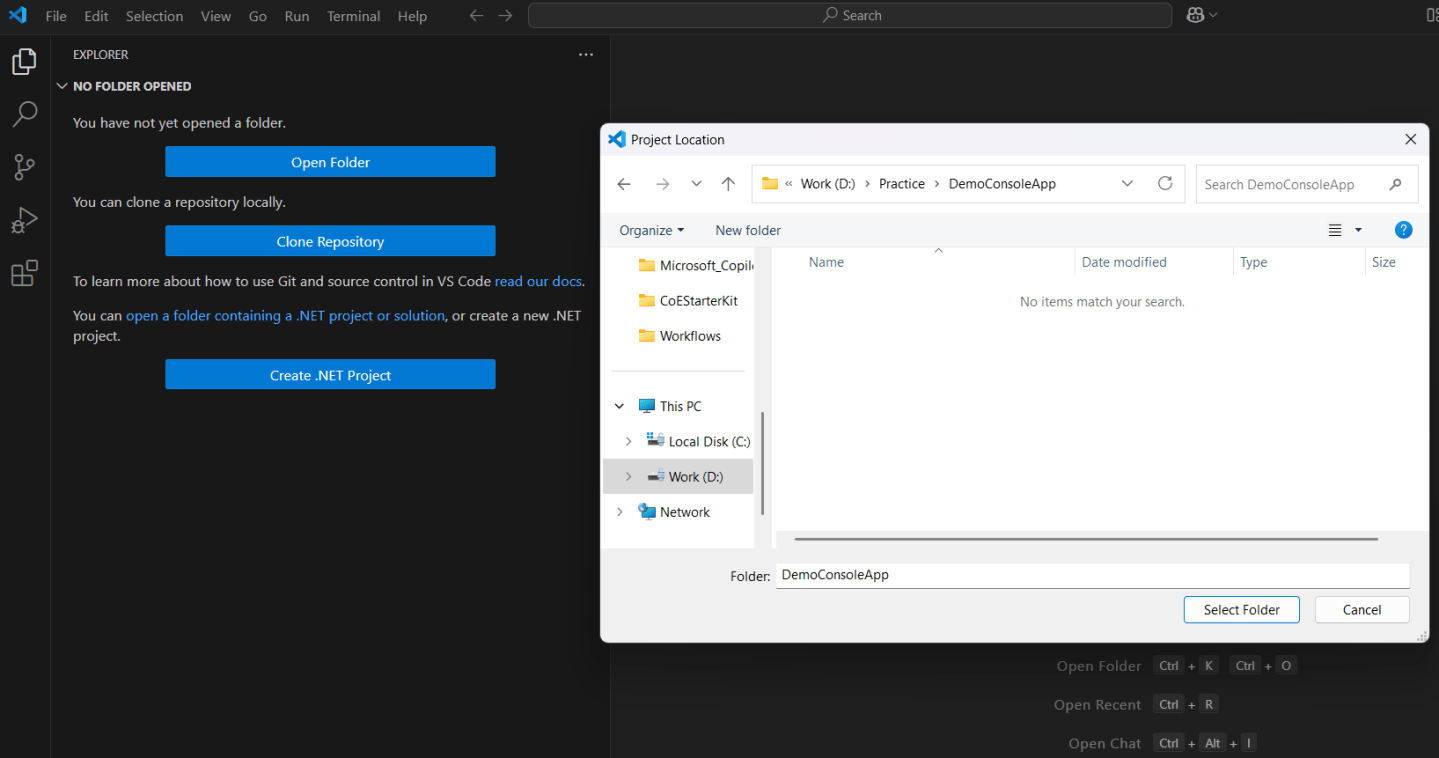The image size is (1439, 758).
Task: Open the Terminal menu
Action: click(x=352, y=15)
